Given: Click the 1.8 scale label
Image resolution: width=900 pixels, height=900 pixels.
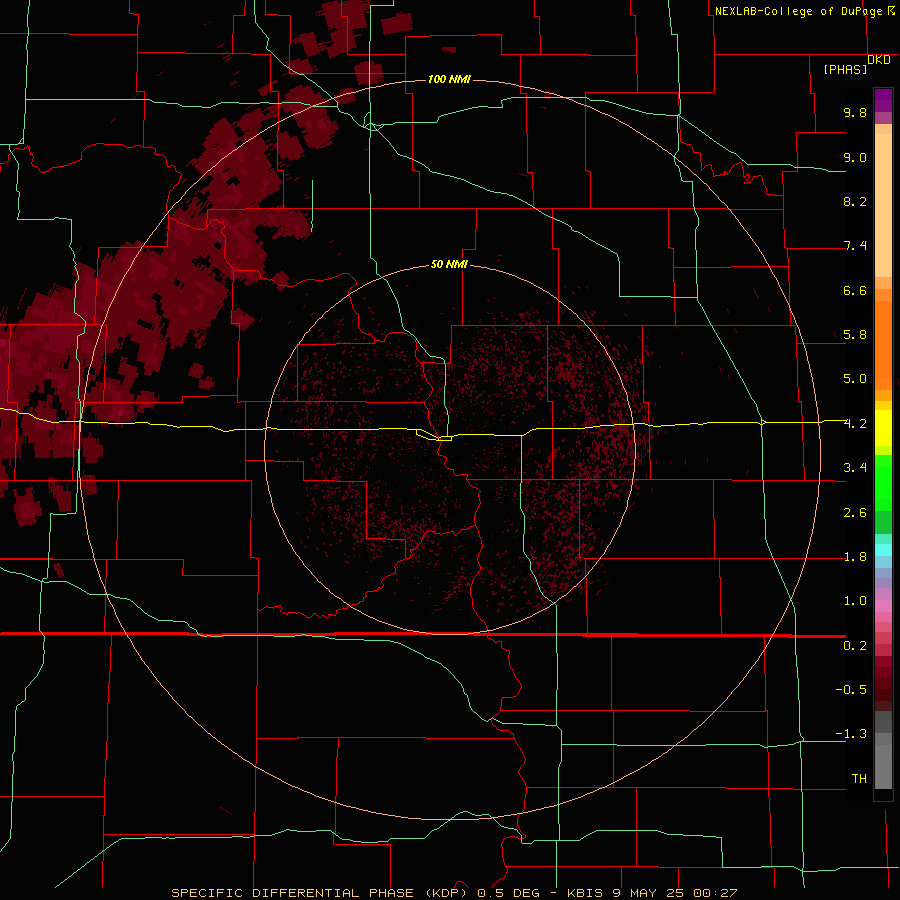Looking at the screenshot, I should [x=855, y=557].
